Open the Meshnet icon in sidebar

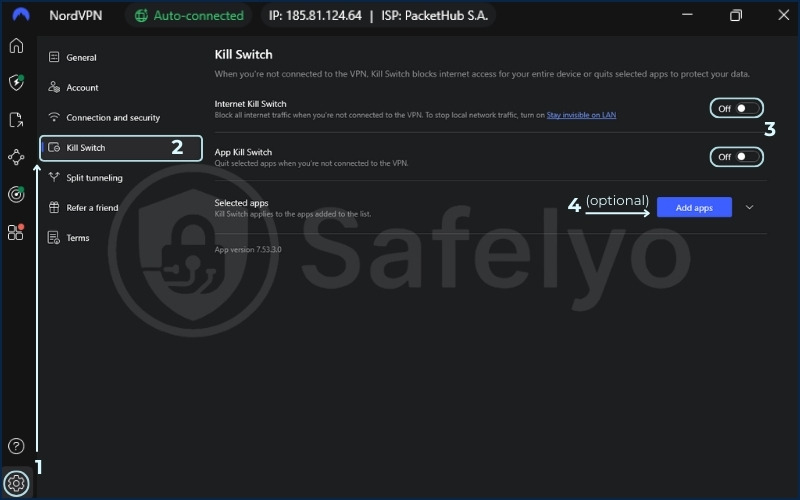point(16,157)
